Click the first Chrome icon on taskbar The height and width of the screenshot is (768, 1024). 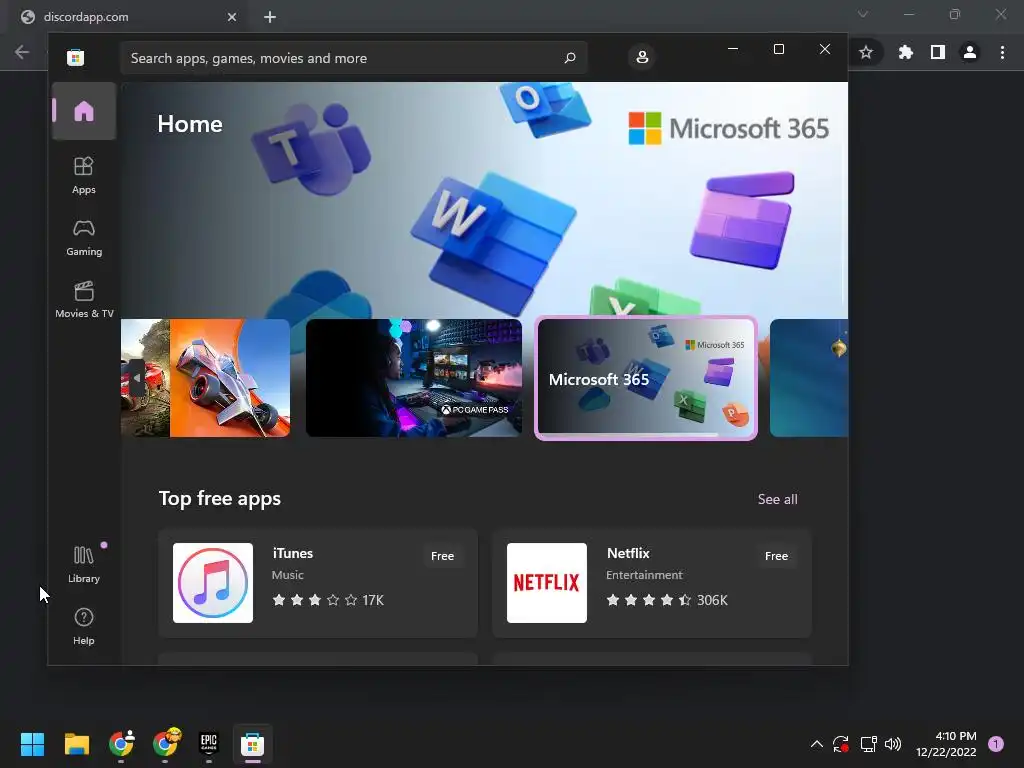pyautogui.click(x=121, y=743)
